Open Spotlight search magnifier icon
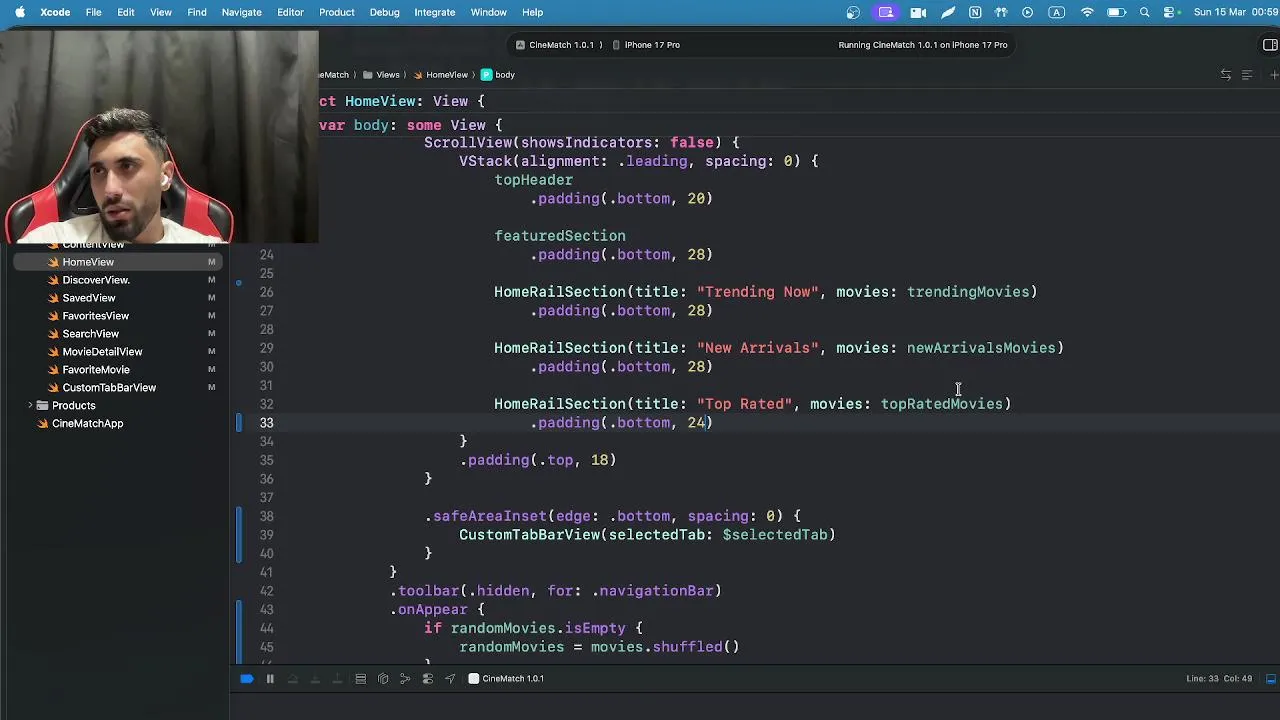The image size is (1280, 720). (x=1145, y=12)
